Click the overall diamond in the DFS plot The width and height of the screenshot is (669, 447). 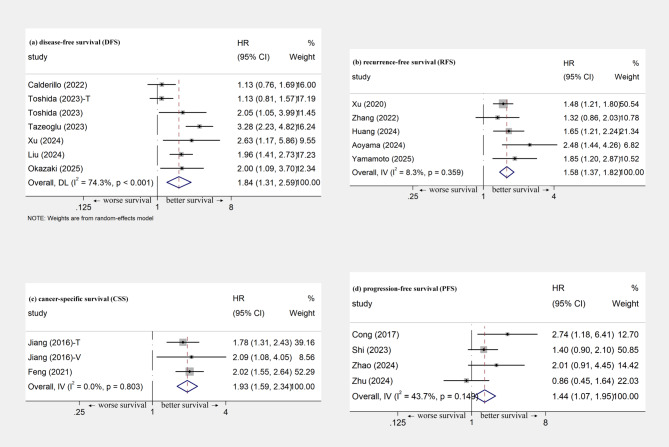(178, 182)
